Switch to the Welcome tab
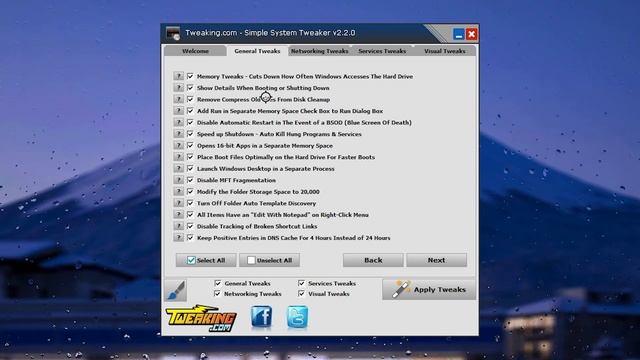Viewport: 640px width, 360px height. click(x=195, y=51)
